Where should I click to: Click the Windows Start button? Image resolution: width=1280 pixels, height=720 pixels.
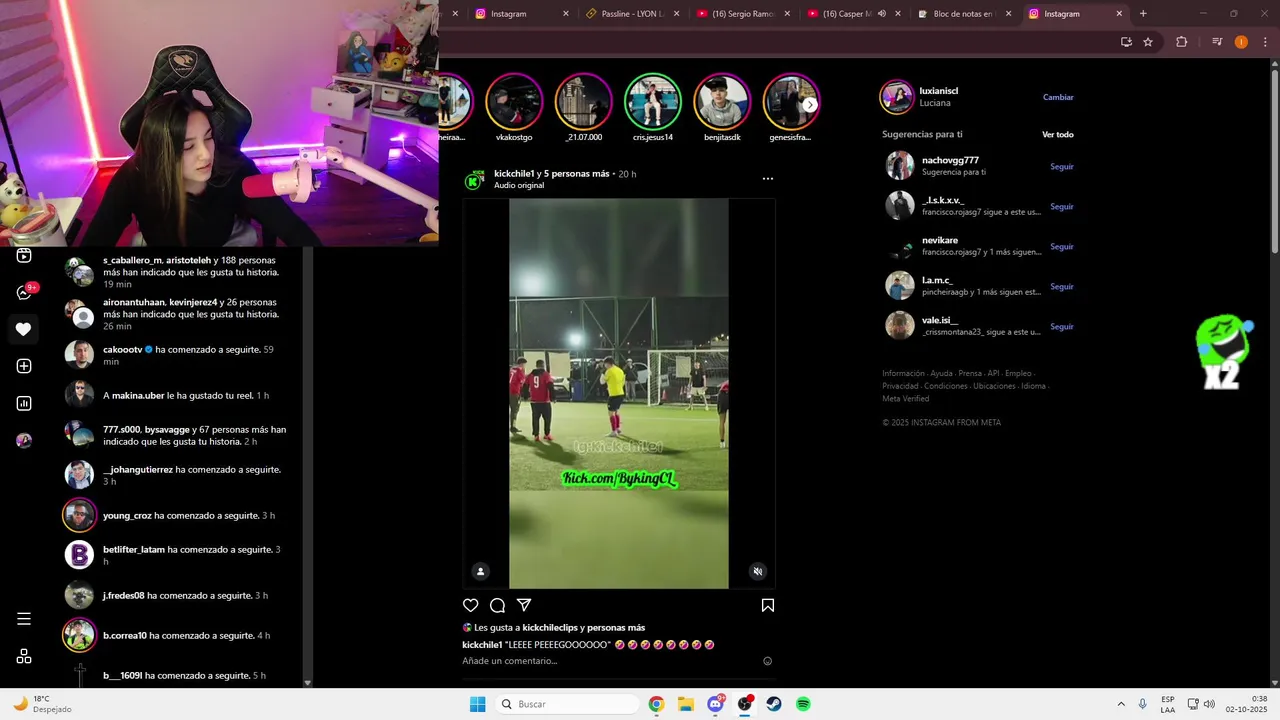pyautogui.click(x=478, y=704)
